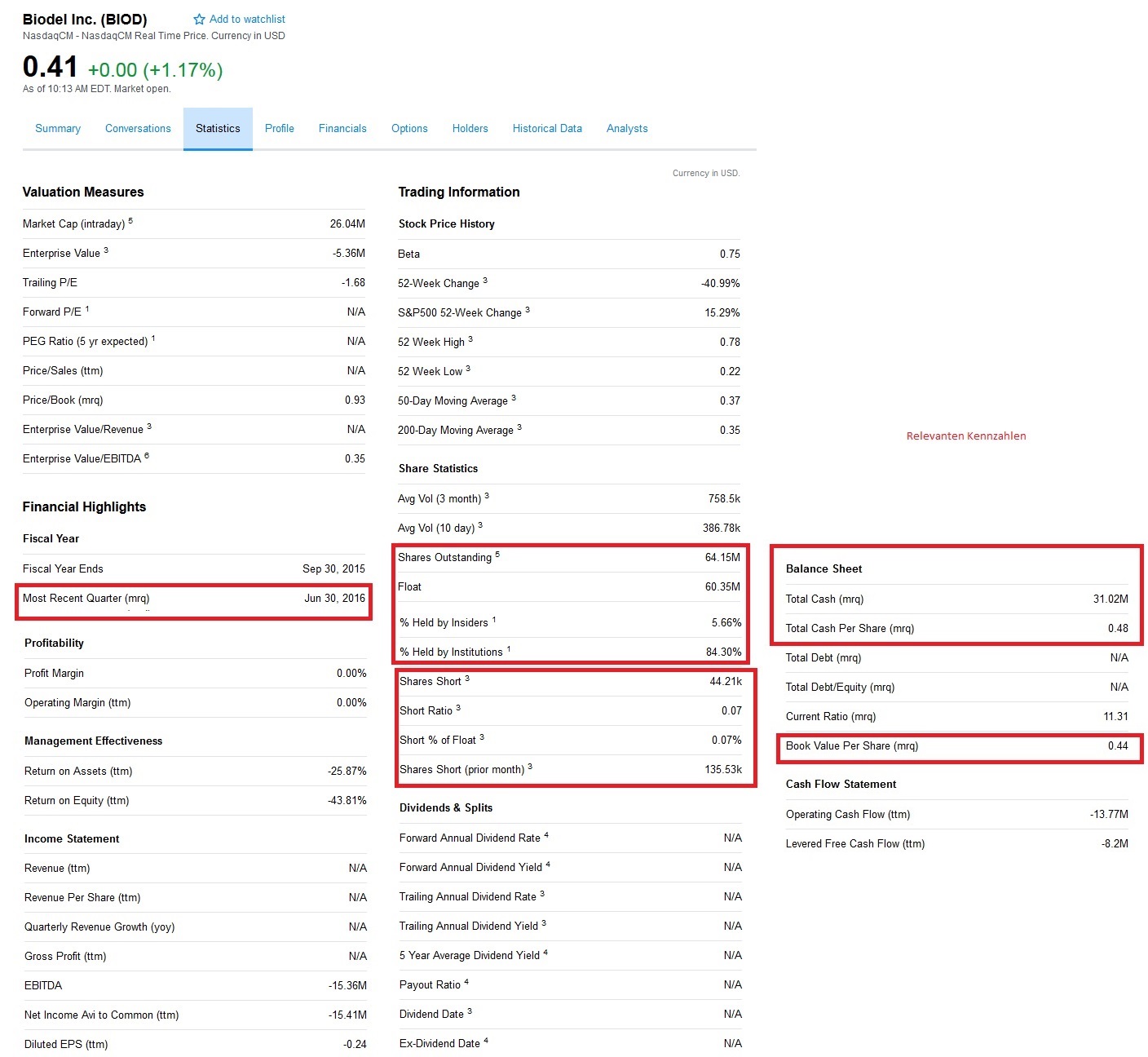1148x1057 pixels.
Task: Switch to the Conversations tab
Action: [138, 129]
